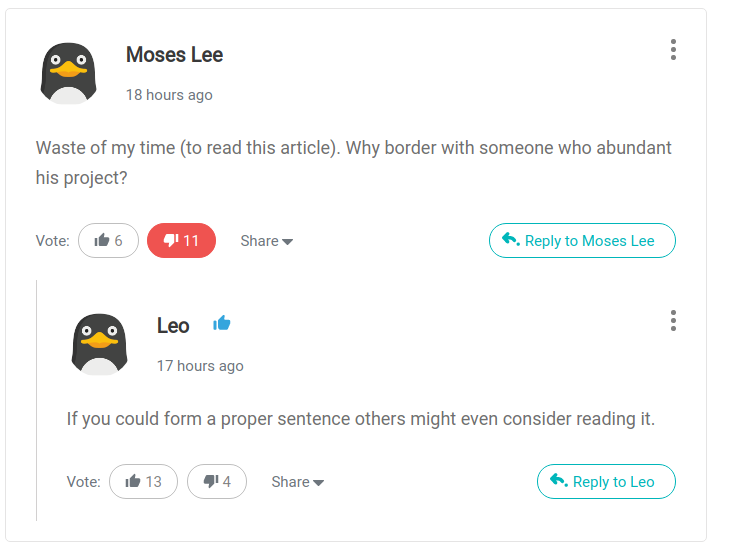Click Leo's penguin avatar
The image size is (736, 555).
click(x=100, y=344)
